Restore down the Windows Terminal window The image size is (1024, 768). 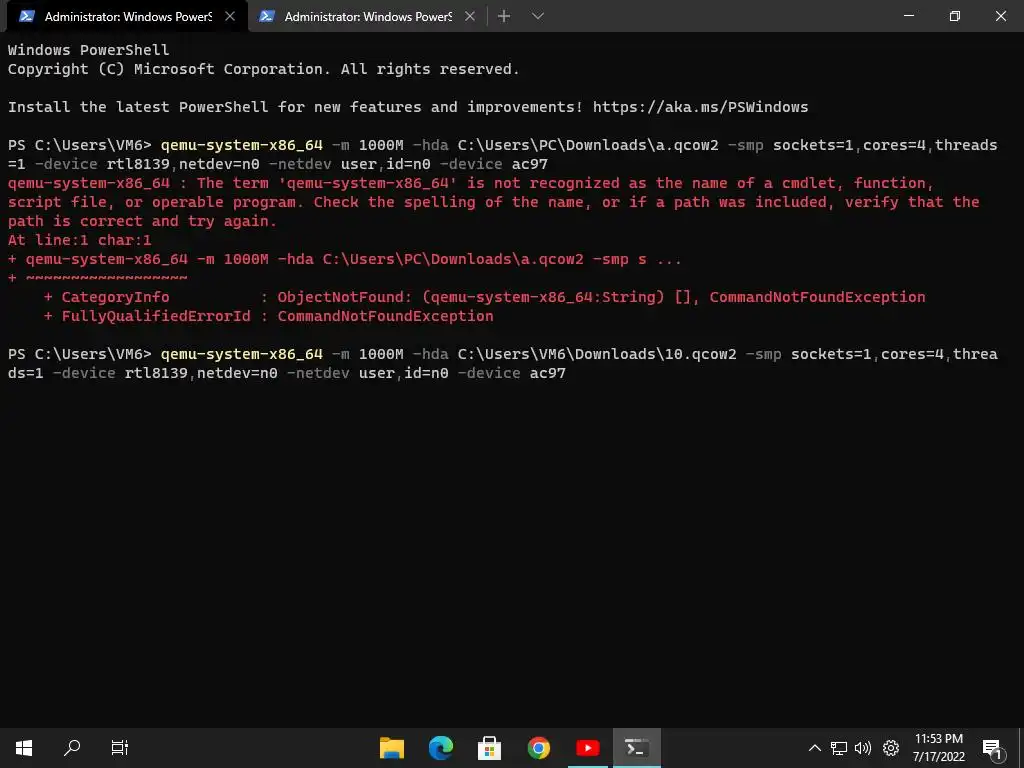click(955, 16)
